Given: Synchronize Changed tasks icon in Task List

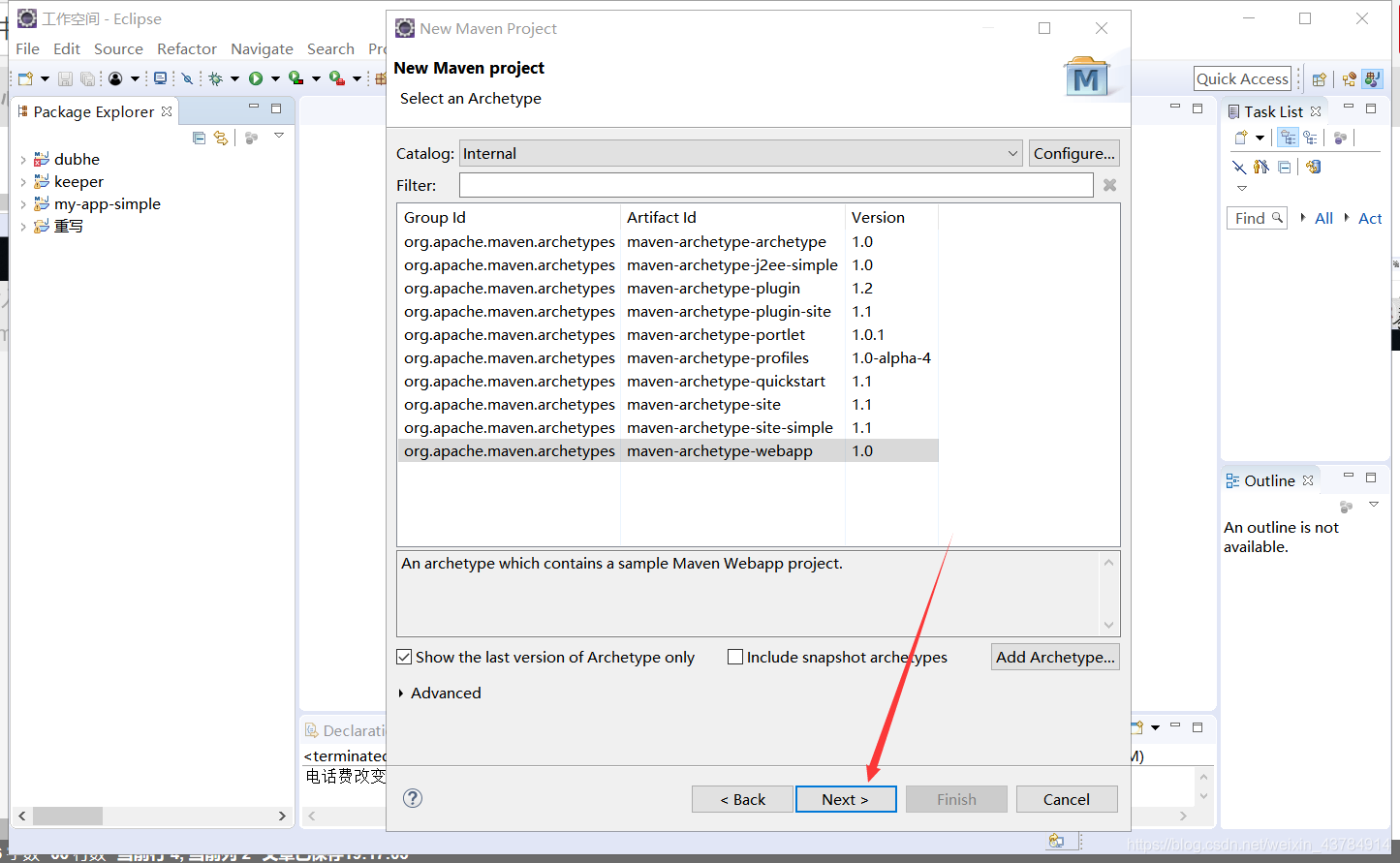Looking at the screenshot, I should point(1313,167).
